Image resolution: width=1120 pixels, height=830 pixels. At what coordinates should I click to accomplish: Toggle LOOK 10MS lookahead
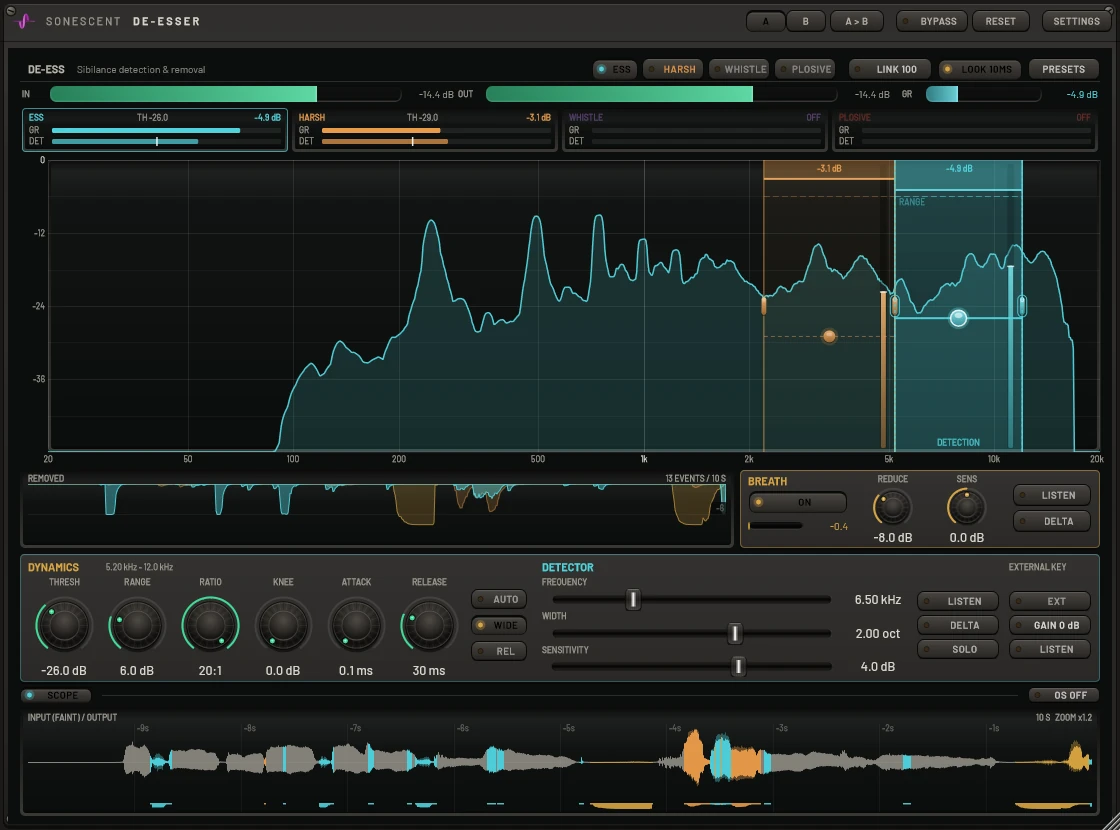point(979,69)
